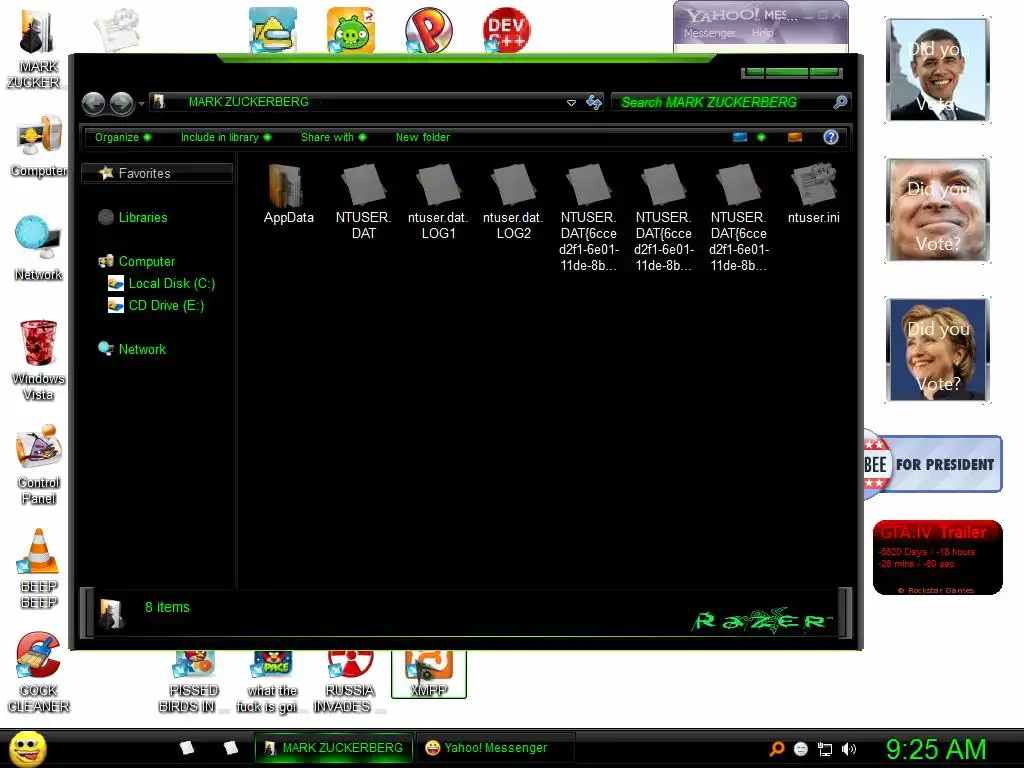Click the New folder button
Screen dimensions: 1024x768
click(x=423, y=137)
